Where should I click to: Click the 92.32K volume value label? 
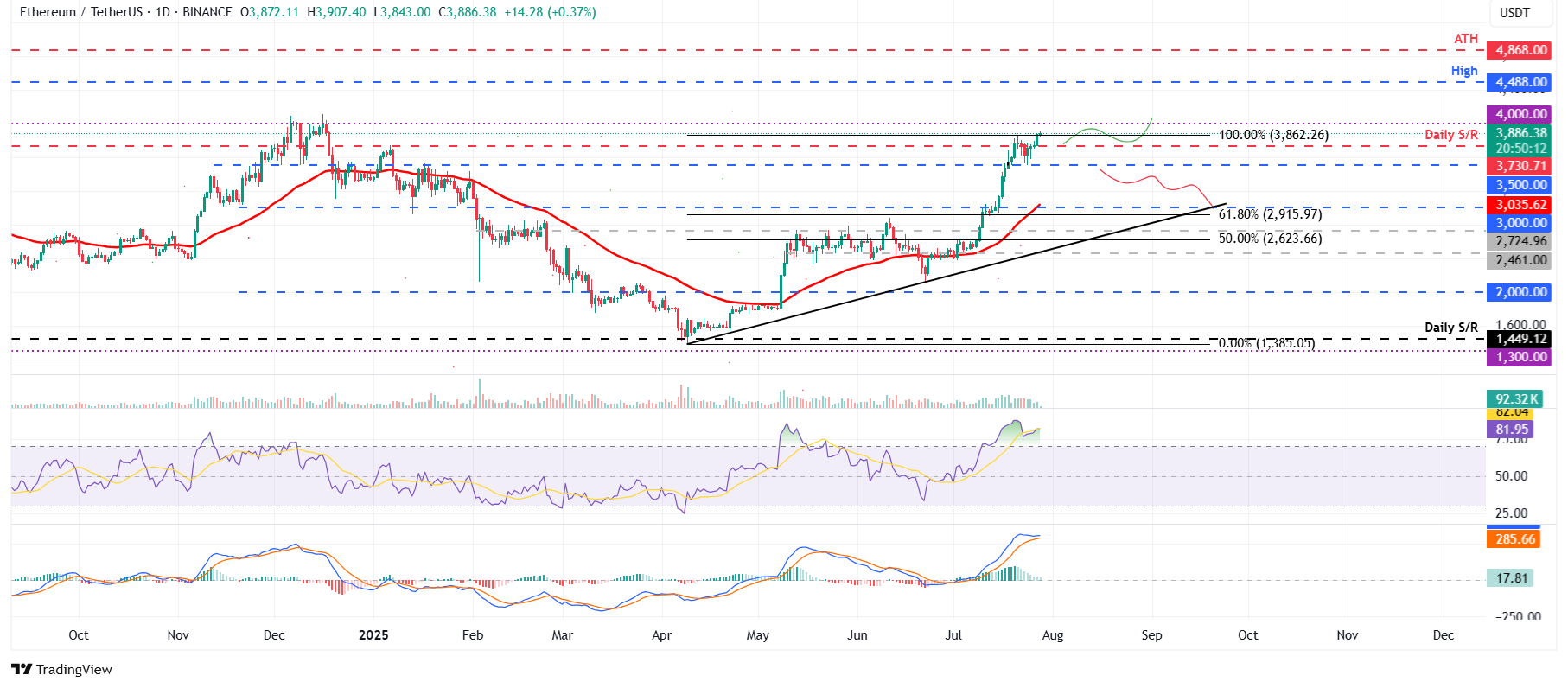coord(1516,398)
